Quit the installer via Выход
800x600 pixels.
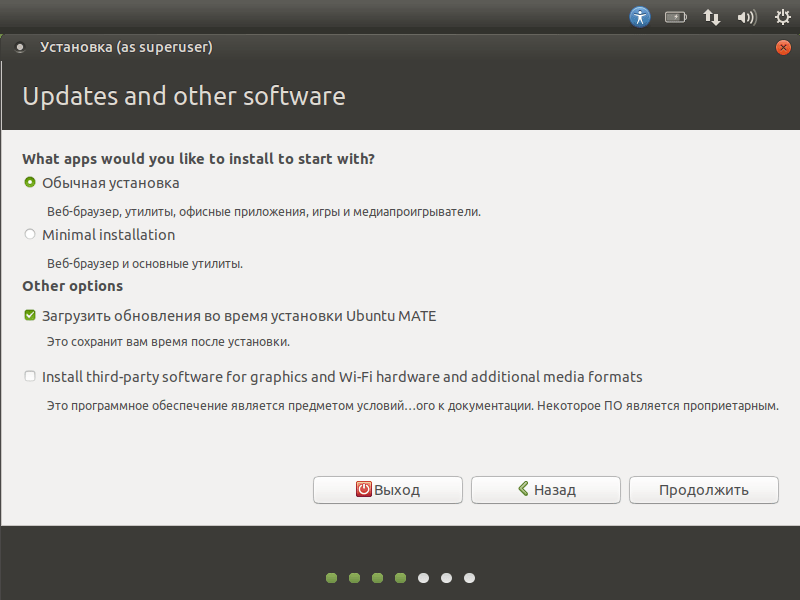tap(388, 489)
